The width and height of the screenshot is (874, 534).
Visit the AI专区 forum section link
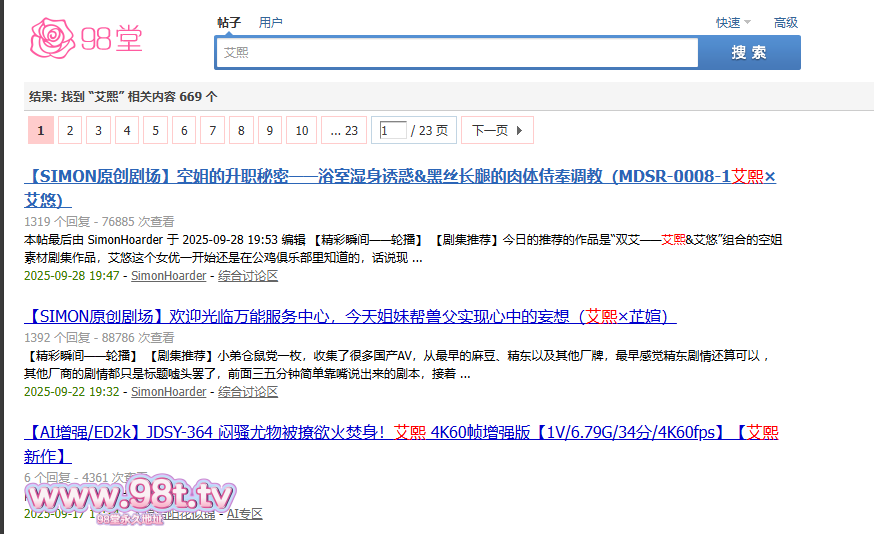click(244, 513)
